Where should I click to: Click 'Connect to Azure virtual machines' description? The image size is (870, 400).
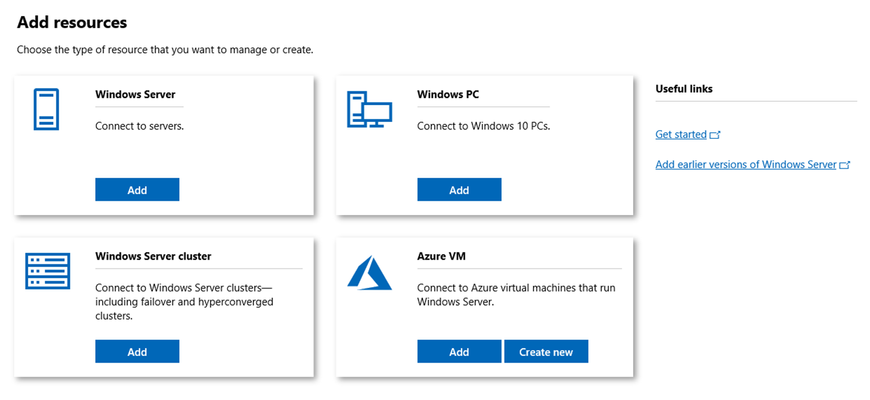(516, 295)
